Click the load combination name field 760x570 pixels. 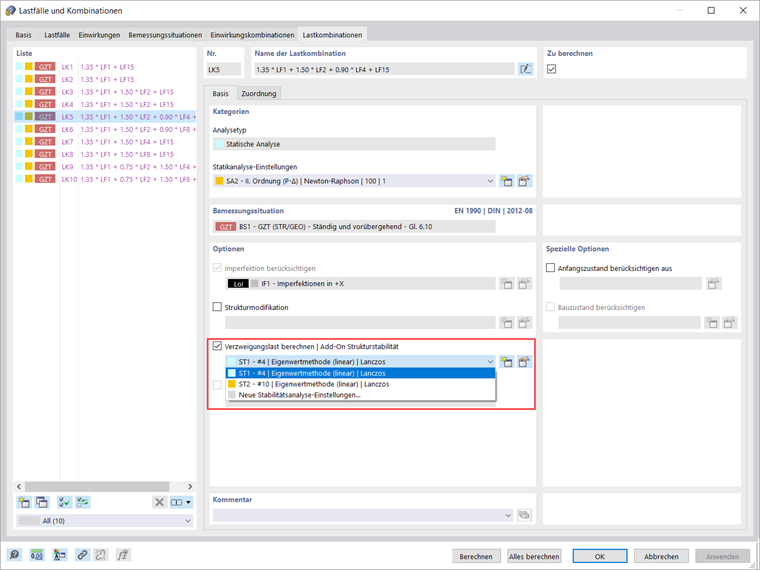point(384,69)
